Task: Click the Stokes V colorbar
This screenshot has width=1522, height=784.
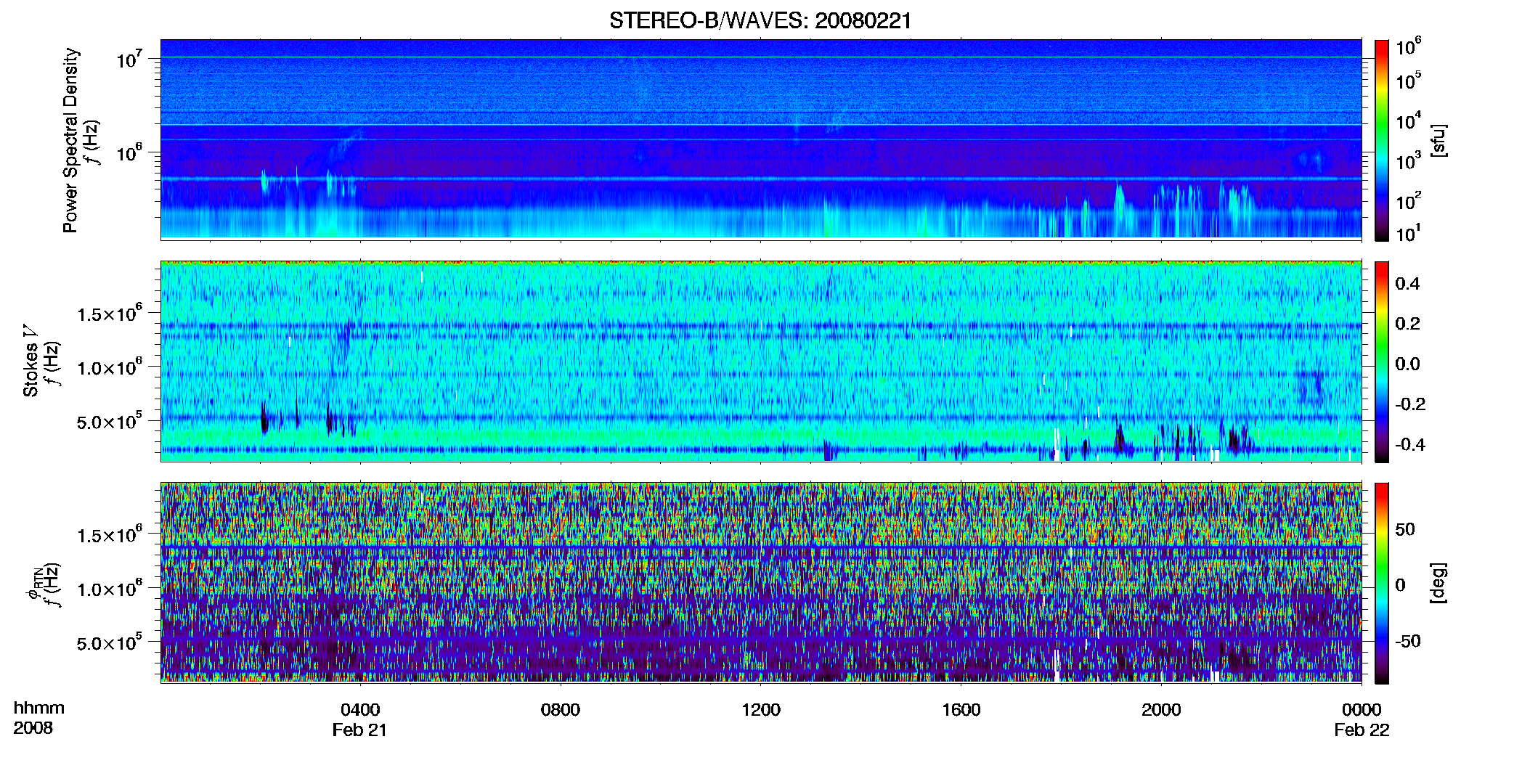Action: pos(1382,362)
